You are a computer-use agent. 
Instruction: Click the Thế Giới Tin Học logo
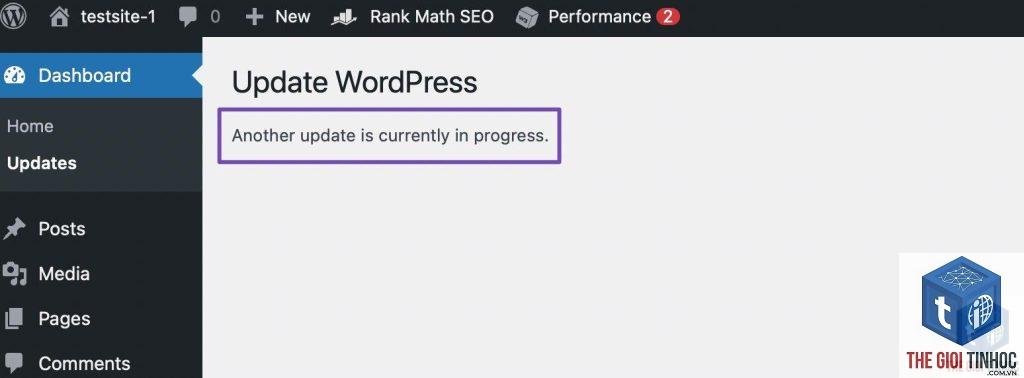tap(961, 315)
